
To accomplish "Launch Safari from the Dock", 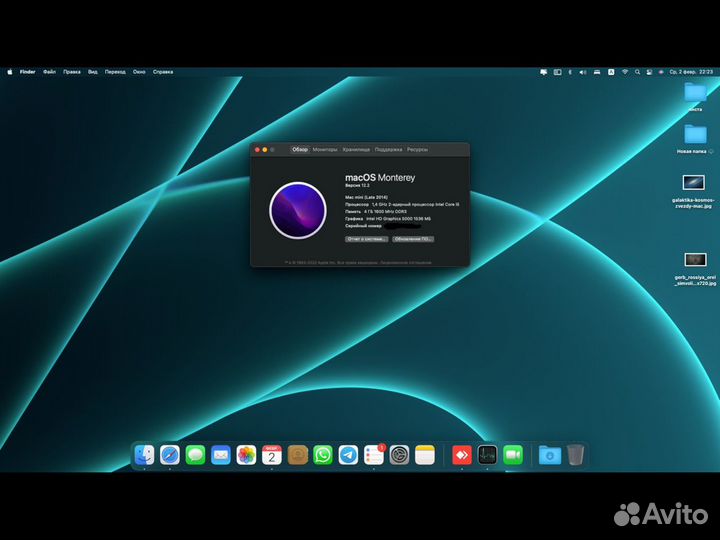I will coord(170,455).
